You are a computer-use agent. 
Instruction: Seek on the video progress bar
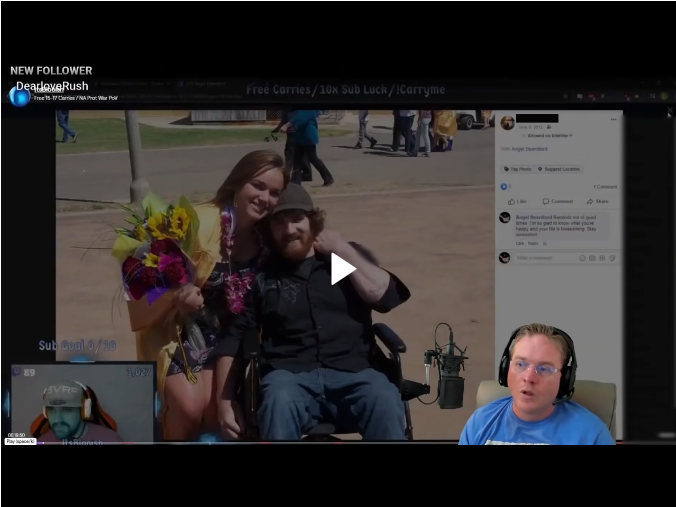tap(338, 442)
